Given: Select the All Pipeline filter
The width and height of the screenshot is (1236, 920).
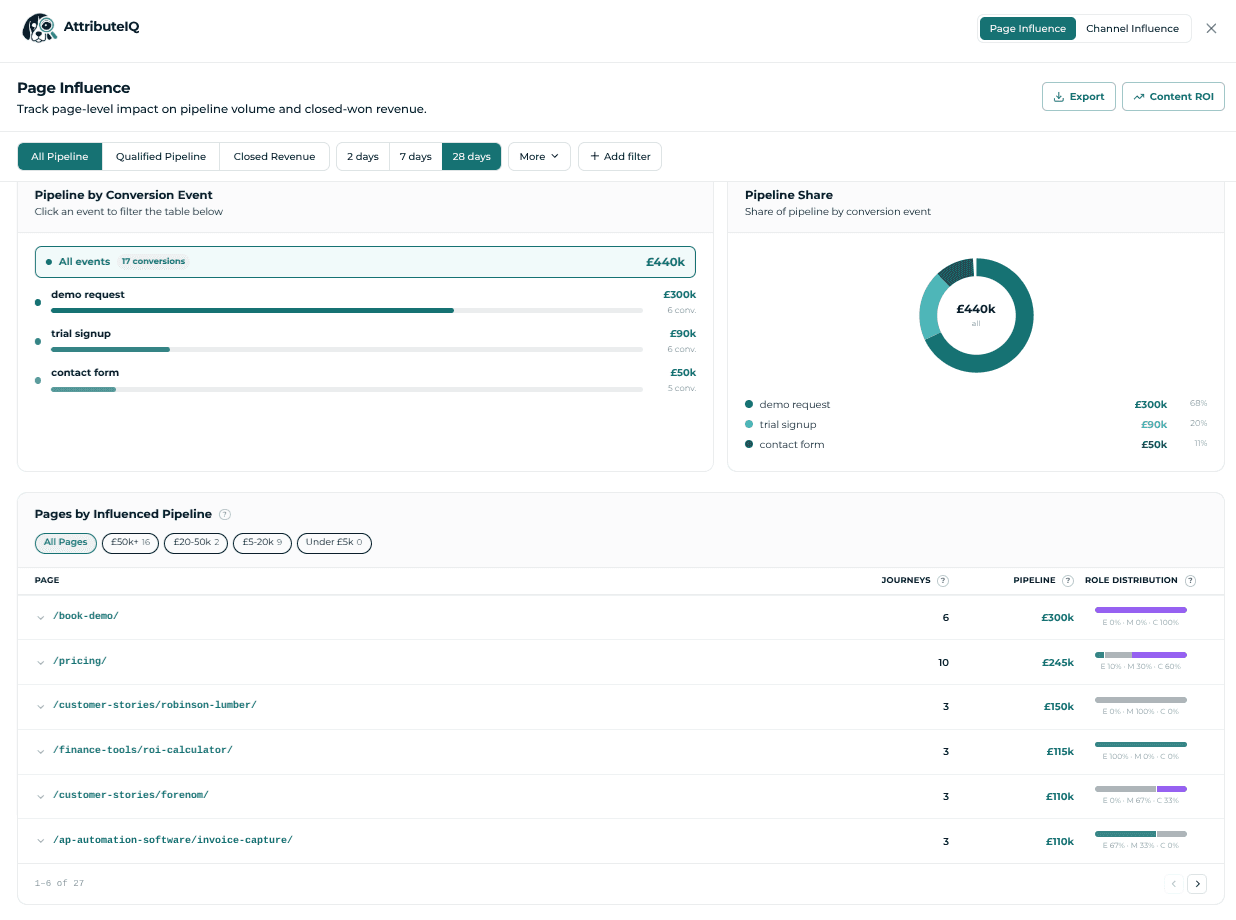Looking at the screenshot, I should 60,156.
